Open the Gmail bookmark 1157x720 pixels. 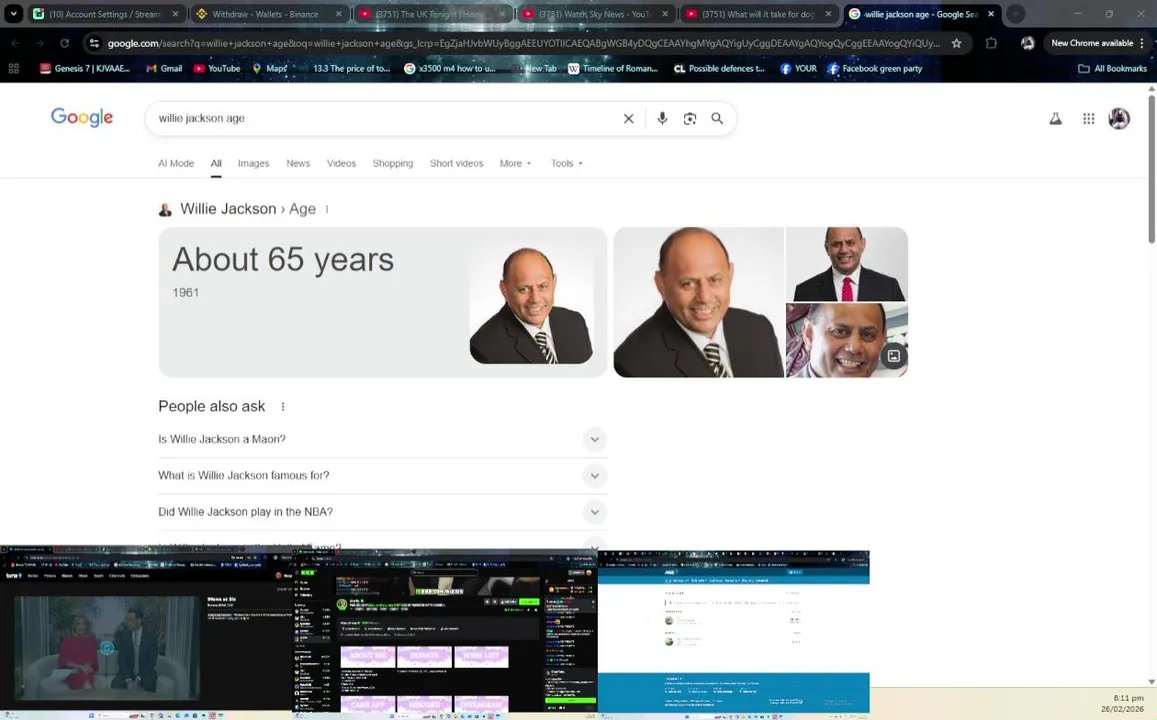[x=164, y=69]
